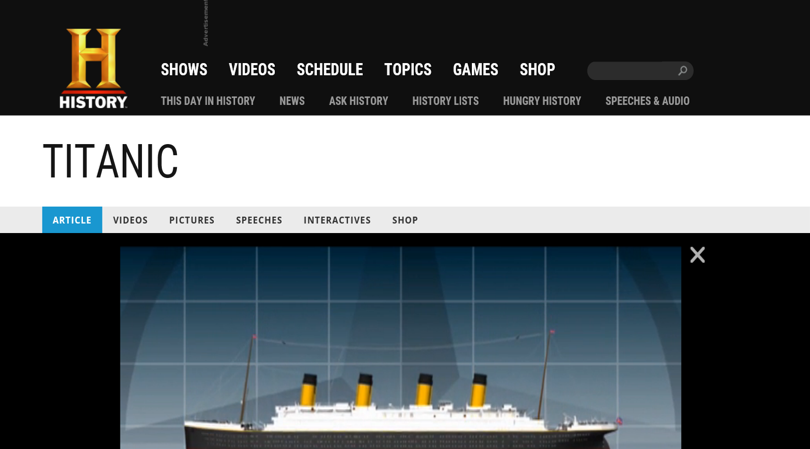Click the search magnifier icon
The height and width of the screenshot is (449, 810).
682,71
